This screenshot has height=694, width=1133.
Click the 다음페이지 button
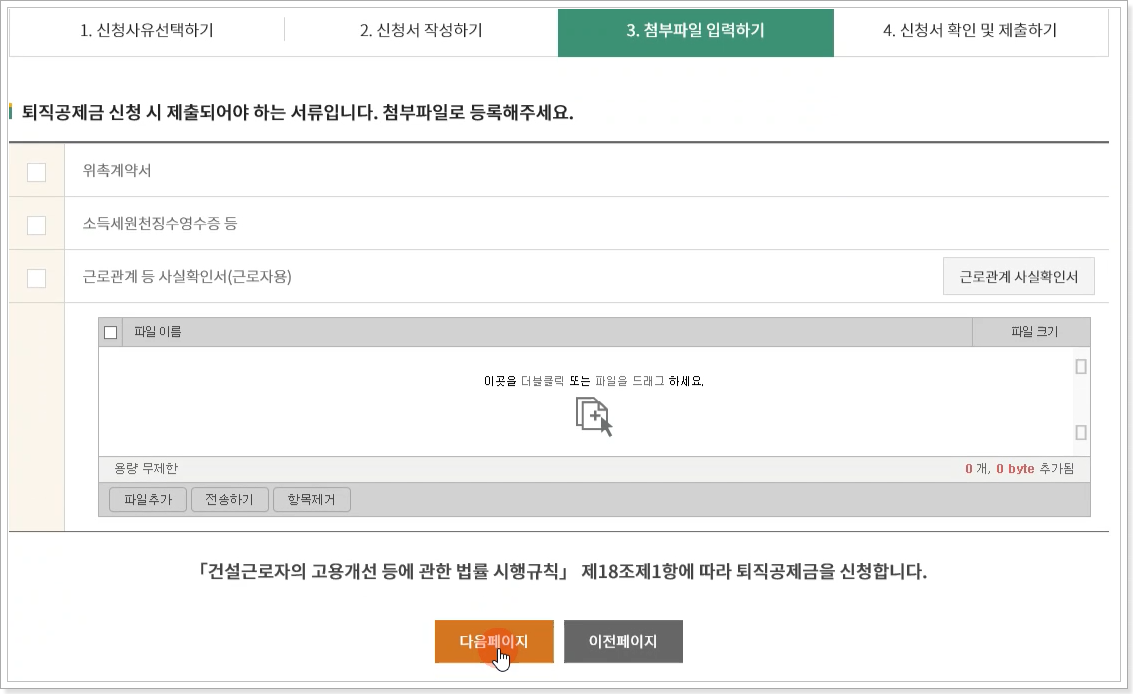[x=495, y=641]
